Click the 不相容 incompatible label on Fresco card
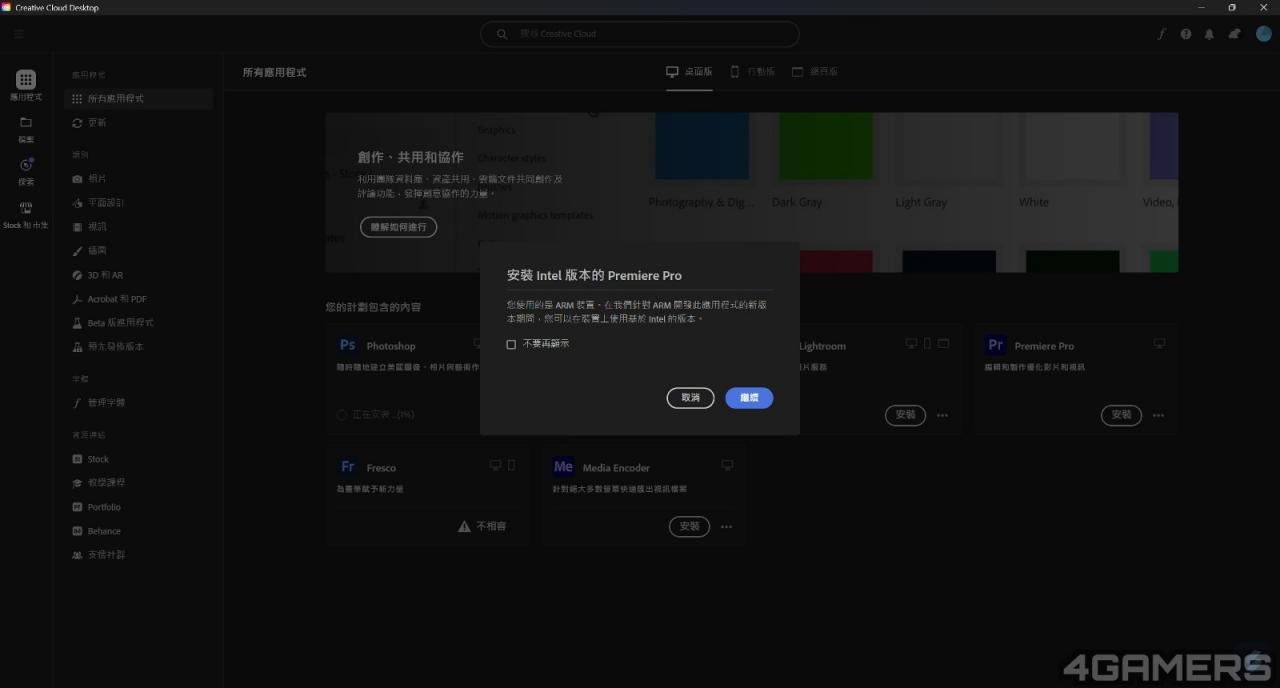 491,526
